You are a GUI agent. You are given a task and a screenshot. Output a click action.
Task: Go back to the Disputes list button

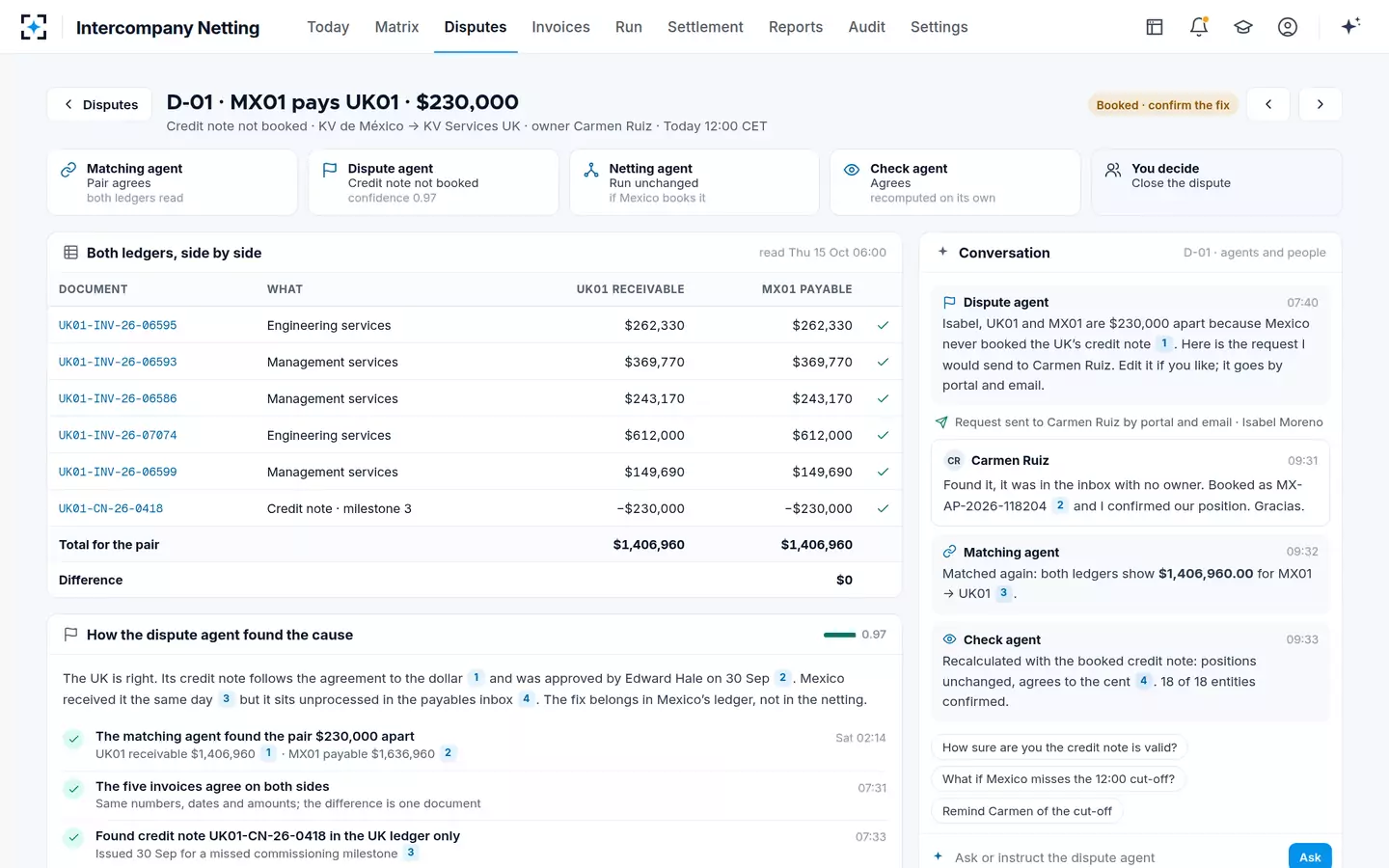tap(100, 104)
